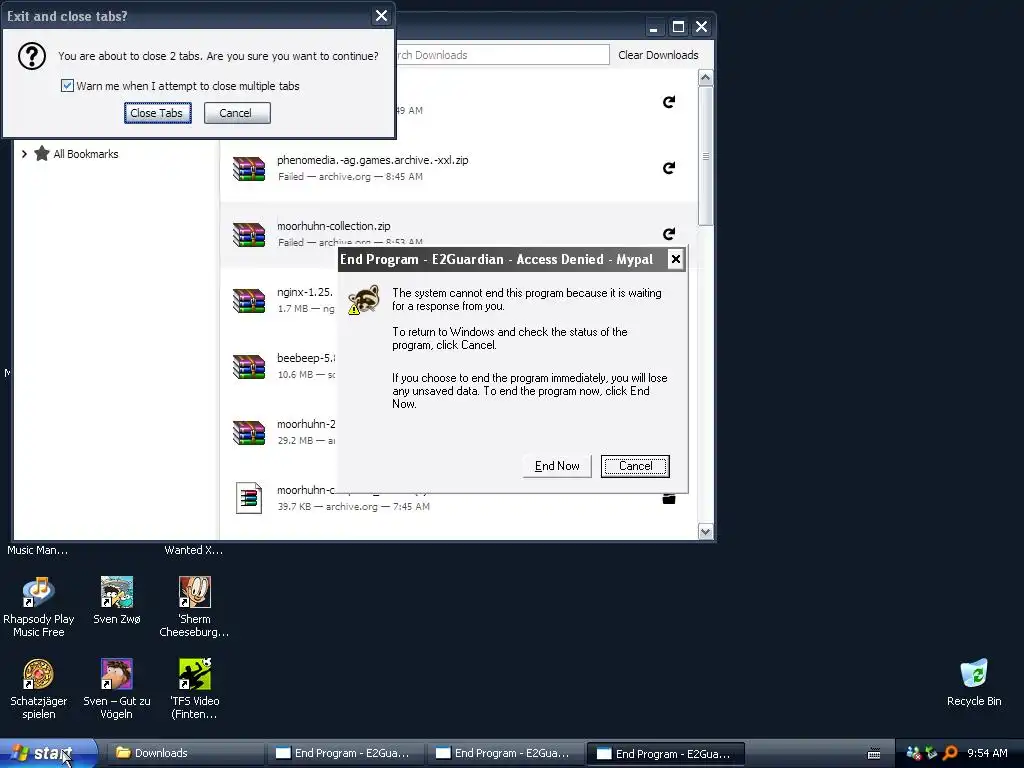Confirm with the Close Tabs button
This screenshot has width=1024, height=768.
point(157,113)
